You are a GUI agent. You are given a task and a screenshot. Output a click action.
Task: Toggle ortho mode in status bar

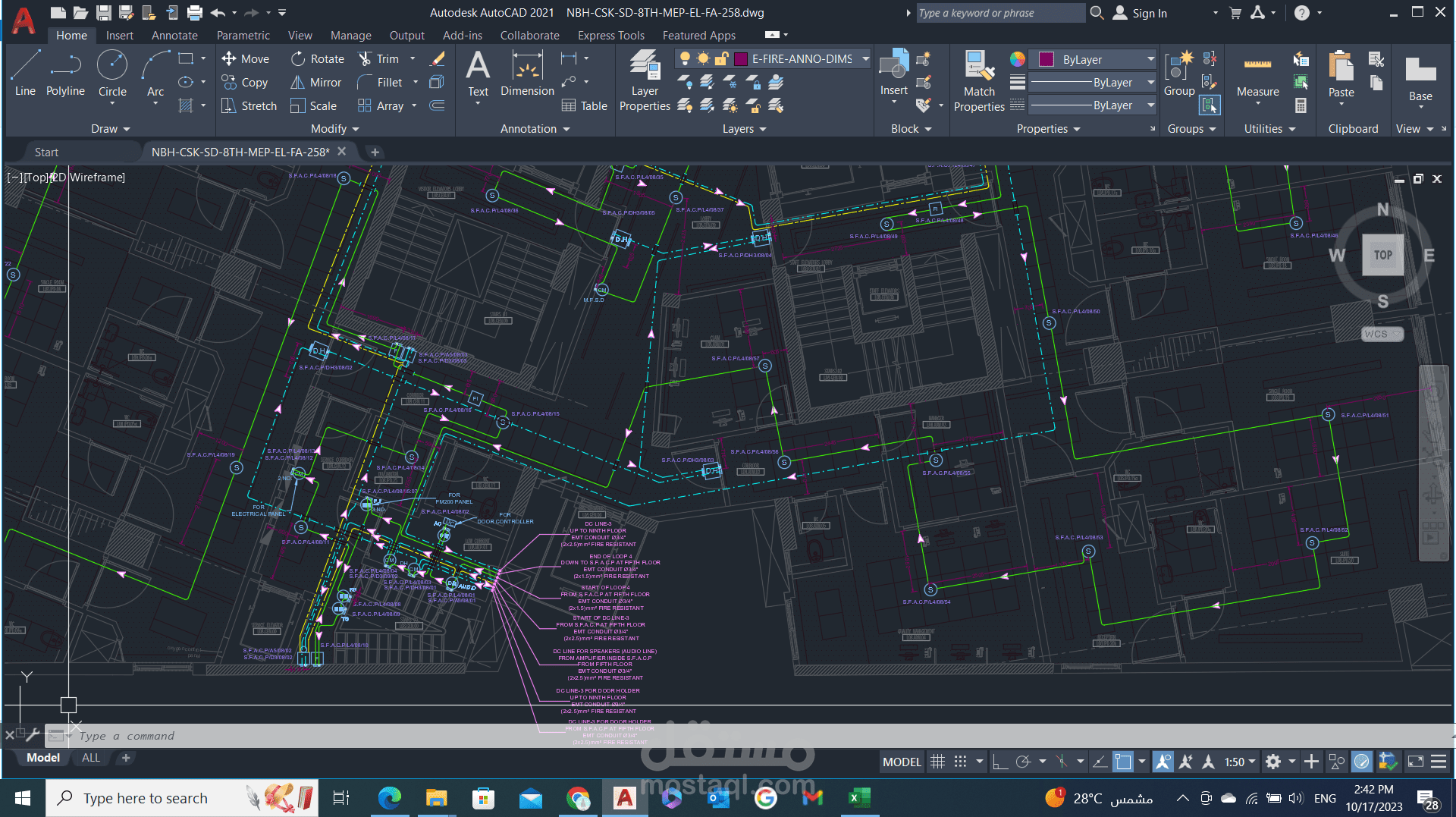[x=1000, y=762]
